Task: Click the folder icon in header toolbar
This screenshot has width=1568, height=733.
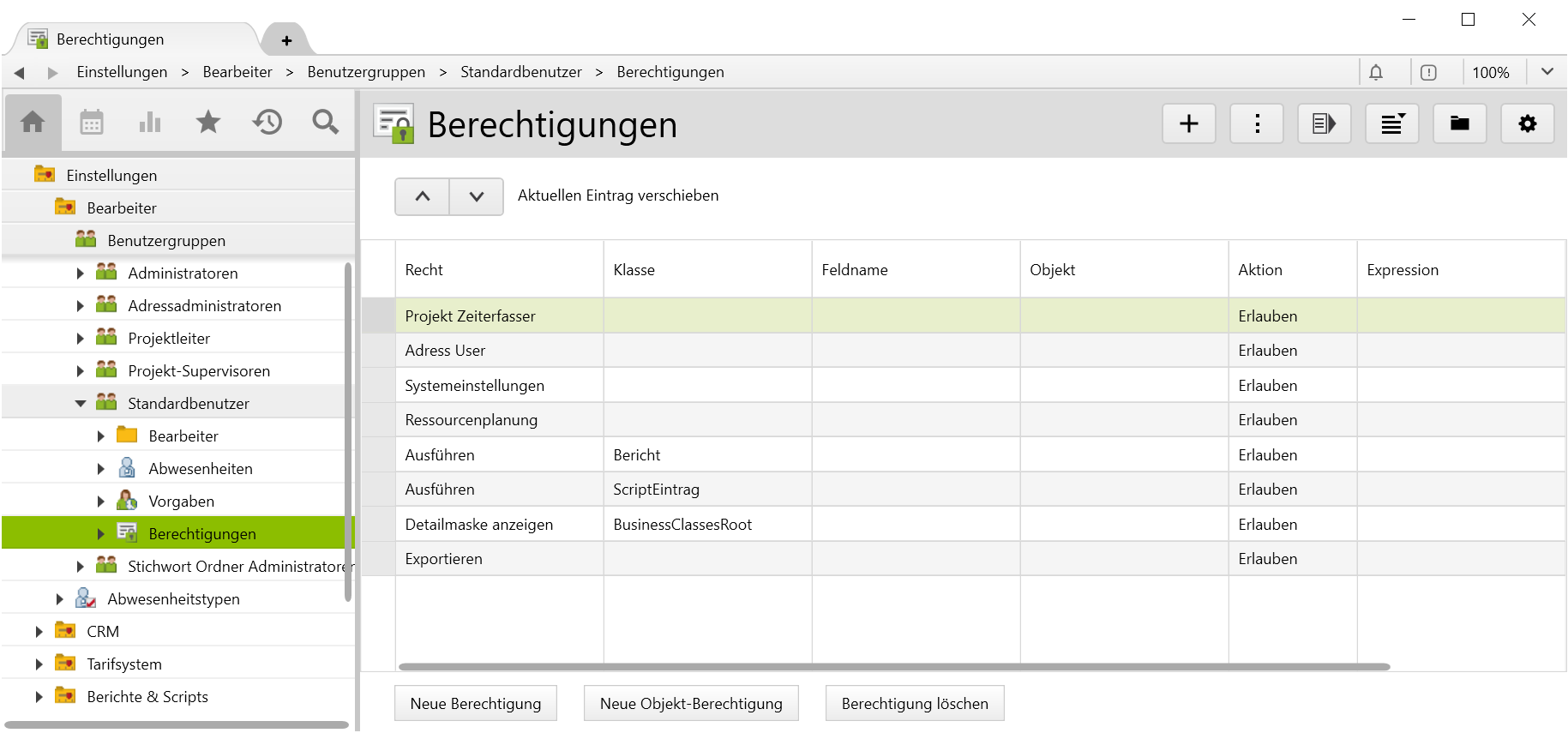Action: pyautogui.click(x=1459, y=124)
